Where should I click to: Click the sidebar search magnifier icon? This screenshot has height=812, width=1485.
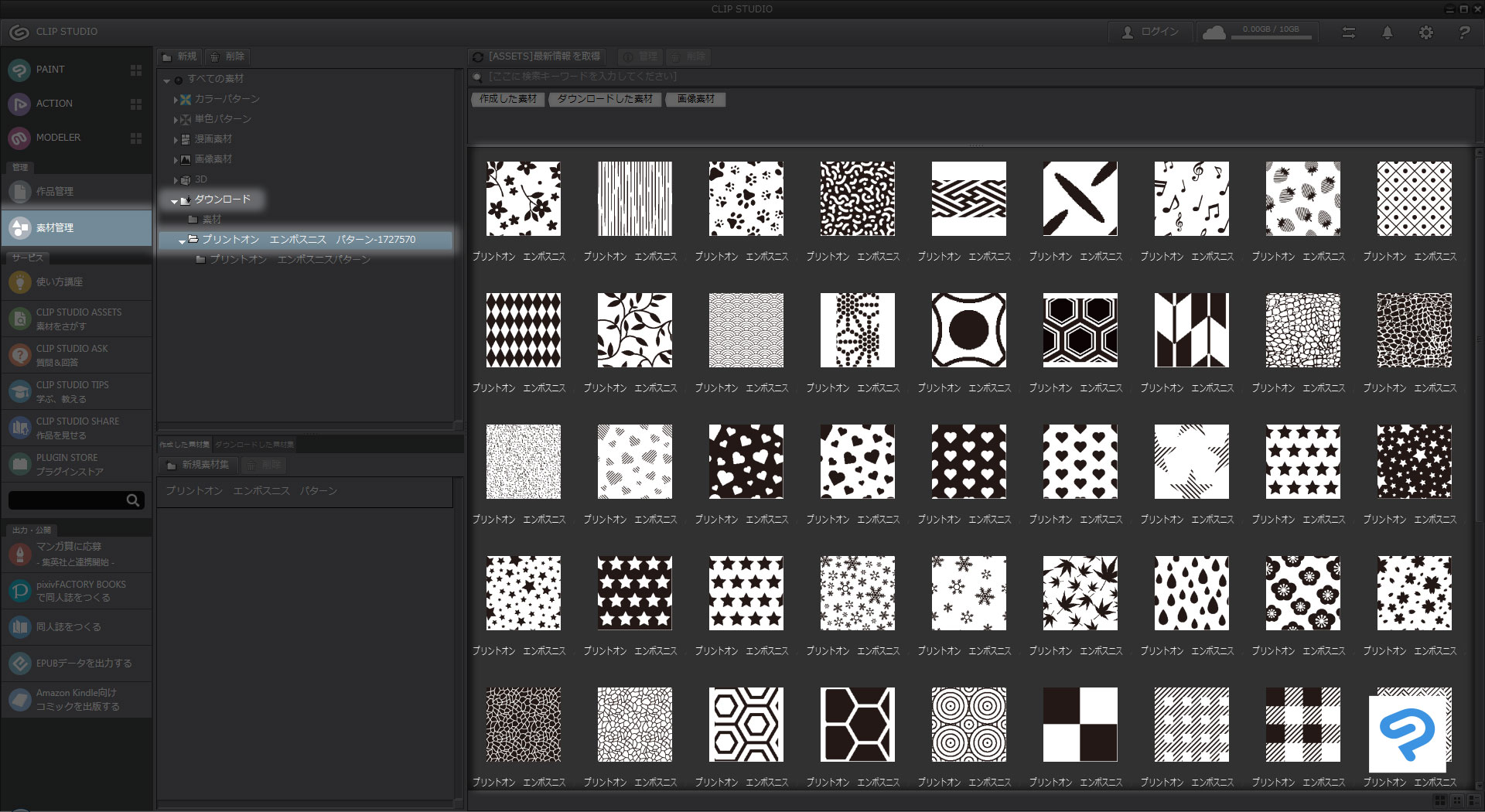point(133,500)
